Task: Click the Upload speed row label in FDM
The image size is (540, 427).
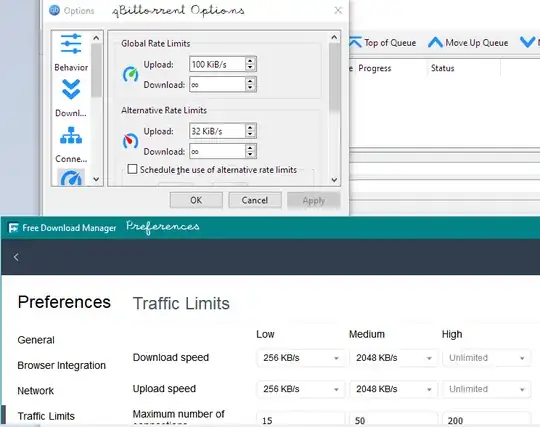Action: (x=164, y=388)
